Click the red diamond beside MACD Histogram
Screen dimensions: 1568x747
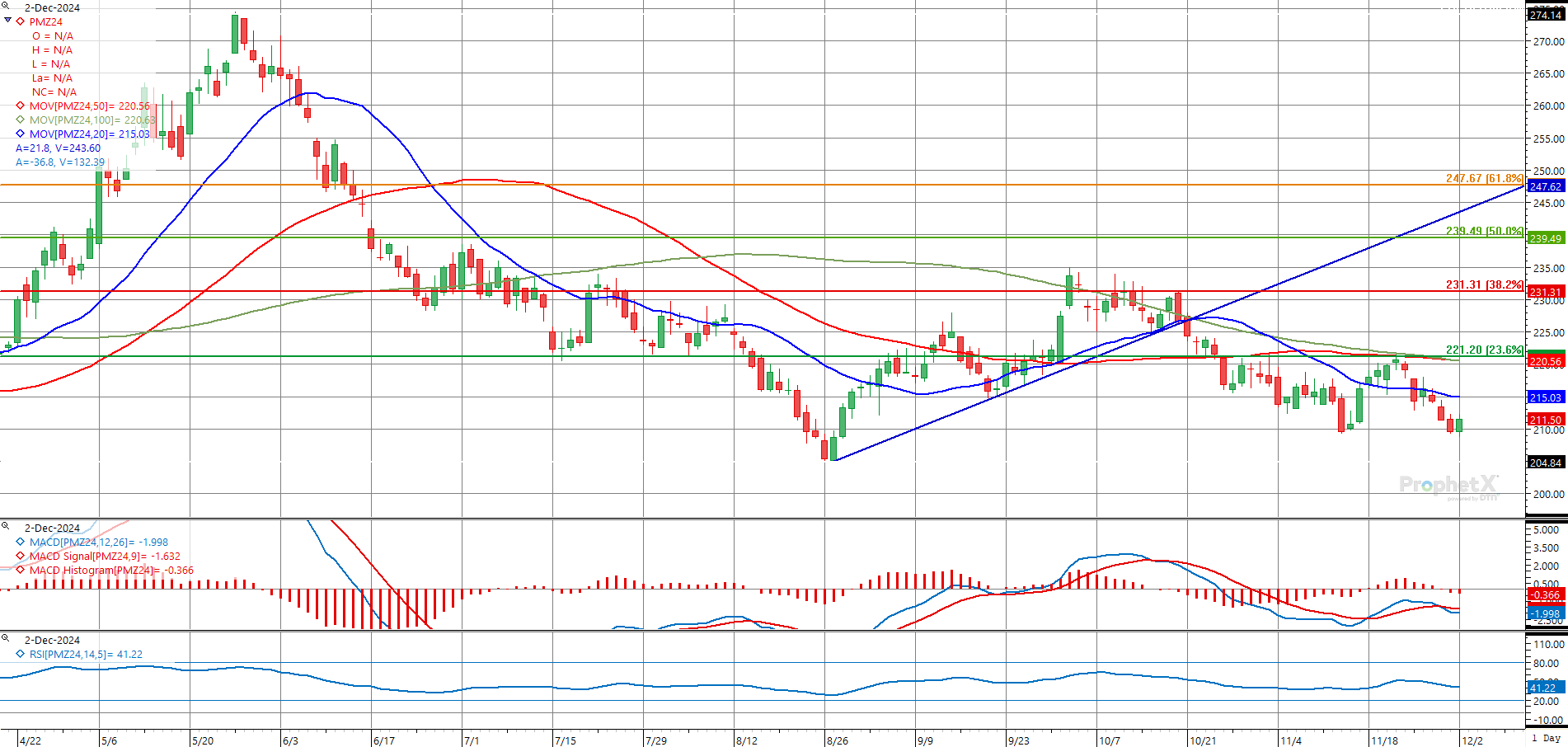[x=21, y=570]
